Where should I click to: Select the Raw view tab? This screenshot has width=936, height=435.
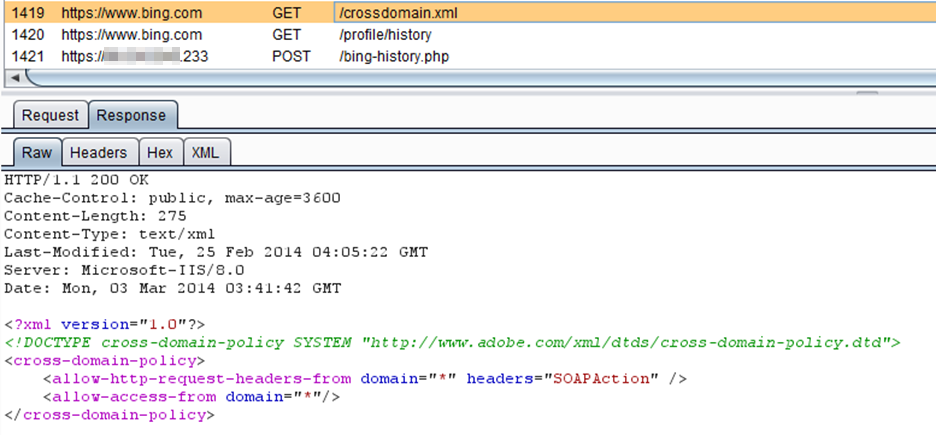[37, 153]
